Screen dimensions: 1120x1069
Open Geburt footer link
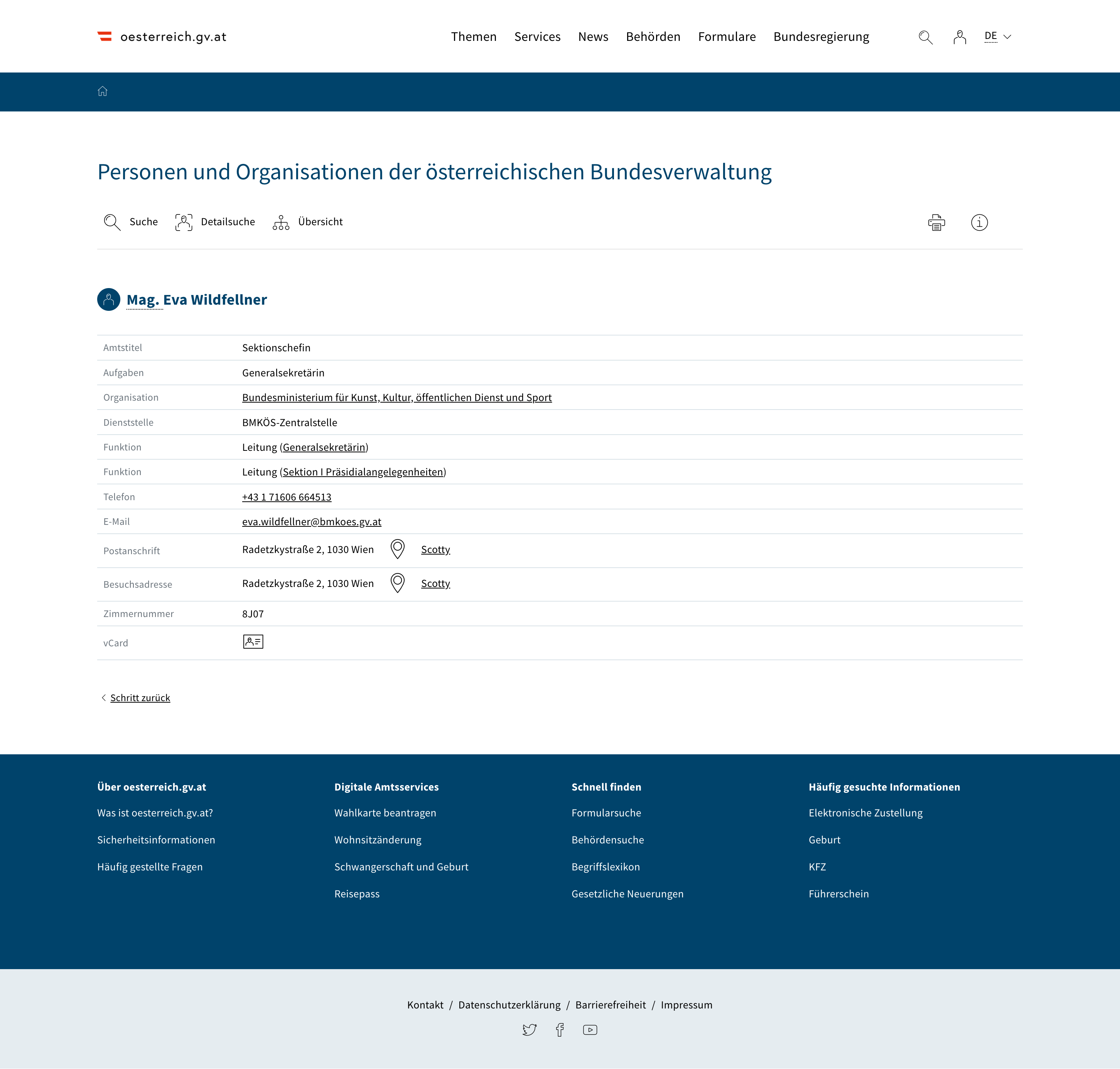click(825, 840)
